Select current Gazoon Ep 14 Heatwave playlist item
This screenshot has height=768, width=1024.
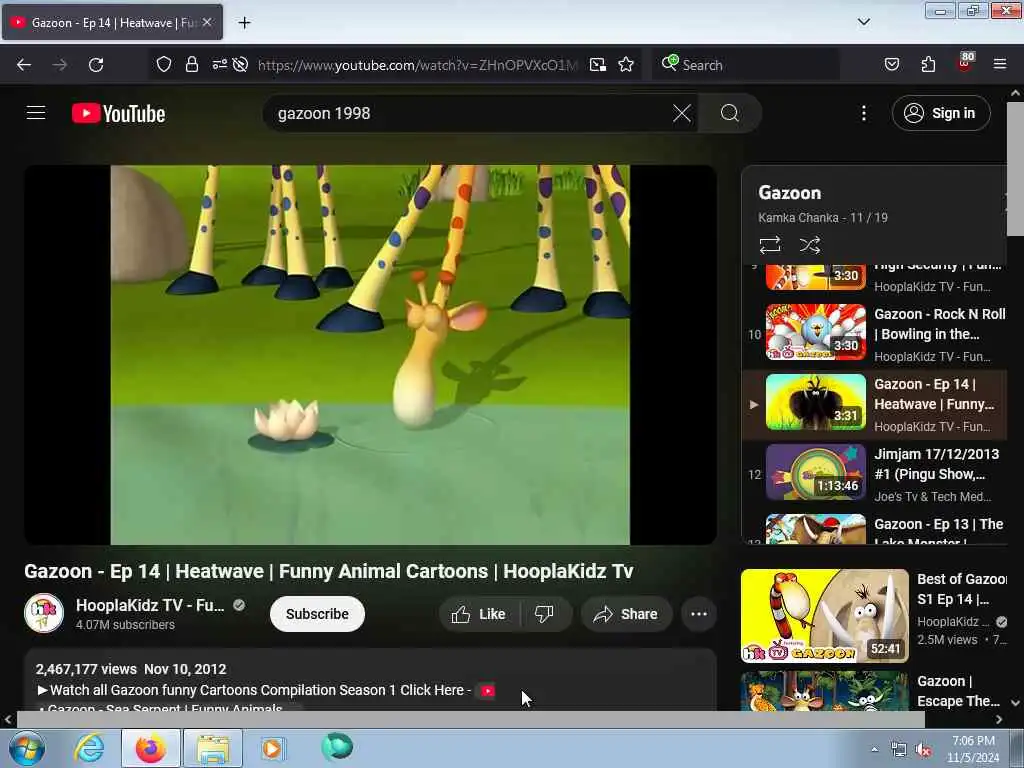point(875,404)
